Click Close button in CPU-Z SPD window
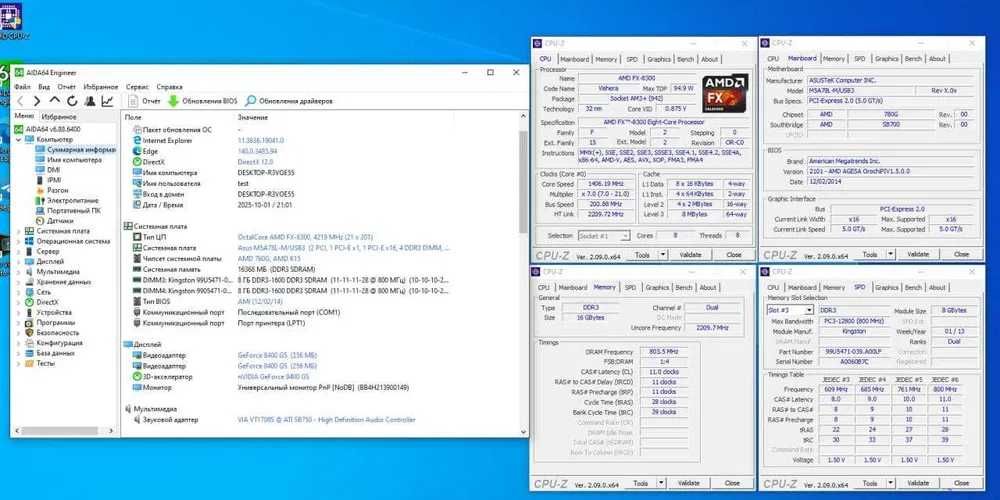This screenshot has height=500, width=1000. [961, 483]
